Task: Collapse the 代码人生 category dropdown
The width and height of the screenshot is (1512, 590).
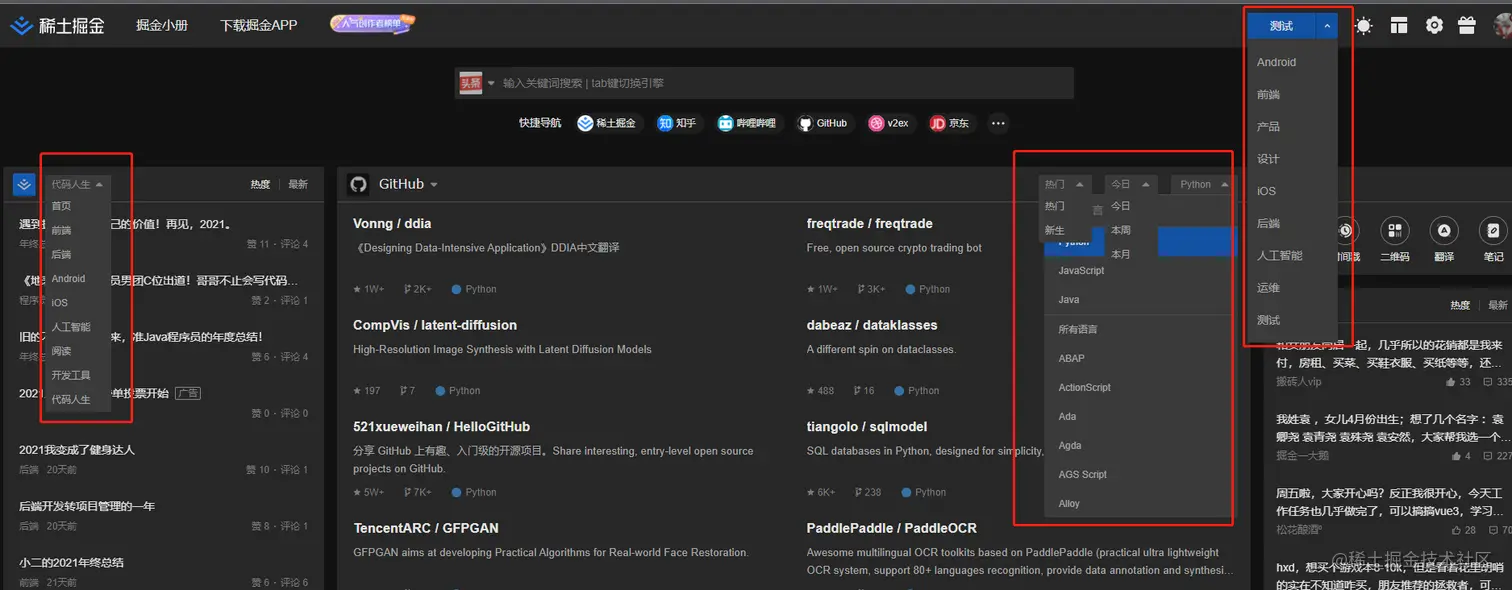Action: tap(77, 184)
